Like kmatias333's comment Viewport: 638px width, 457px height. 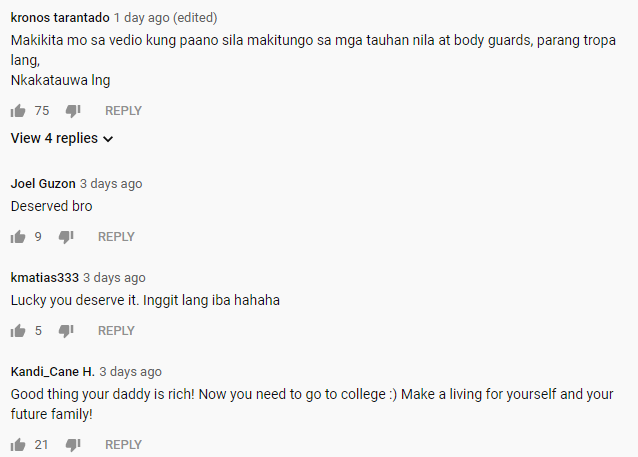pyautogui.click(x=18, y=331)
